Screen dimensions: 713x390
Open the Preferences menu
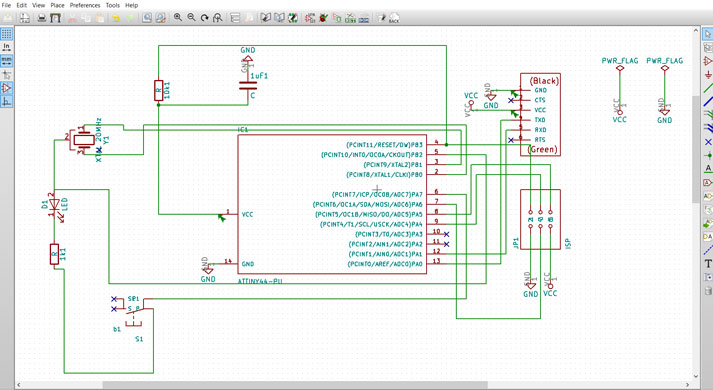85,5
